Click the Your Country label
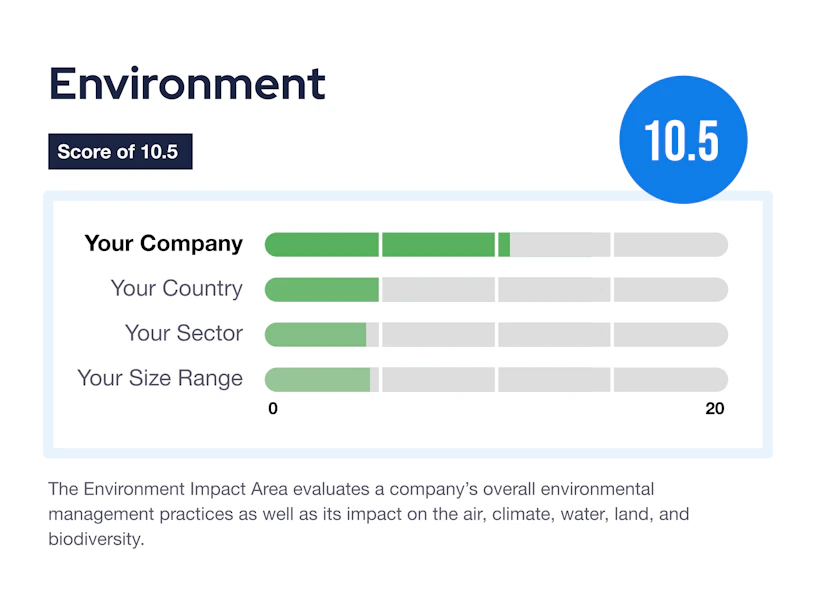 176,288
